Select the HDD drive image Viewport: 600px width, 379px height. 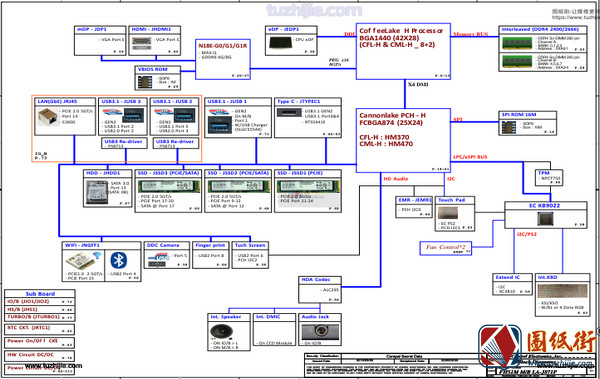(x=97, y=193)
